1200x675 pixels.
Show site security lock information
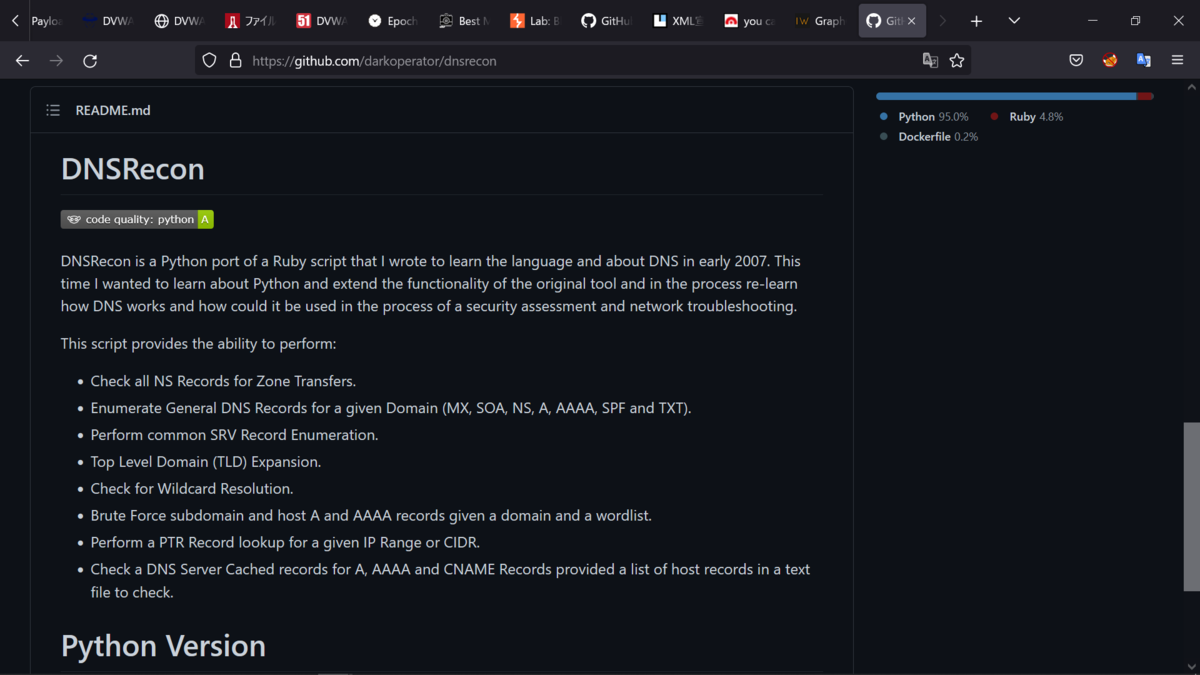(235, 61)
